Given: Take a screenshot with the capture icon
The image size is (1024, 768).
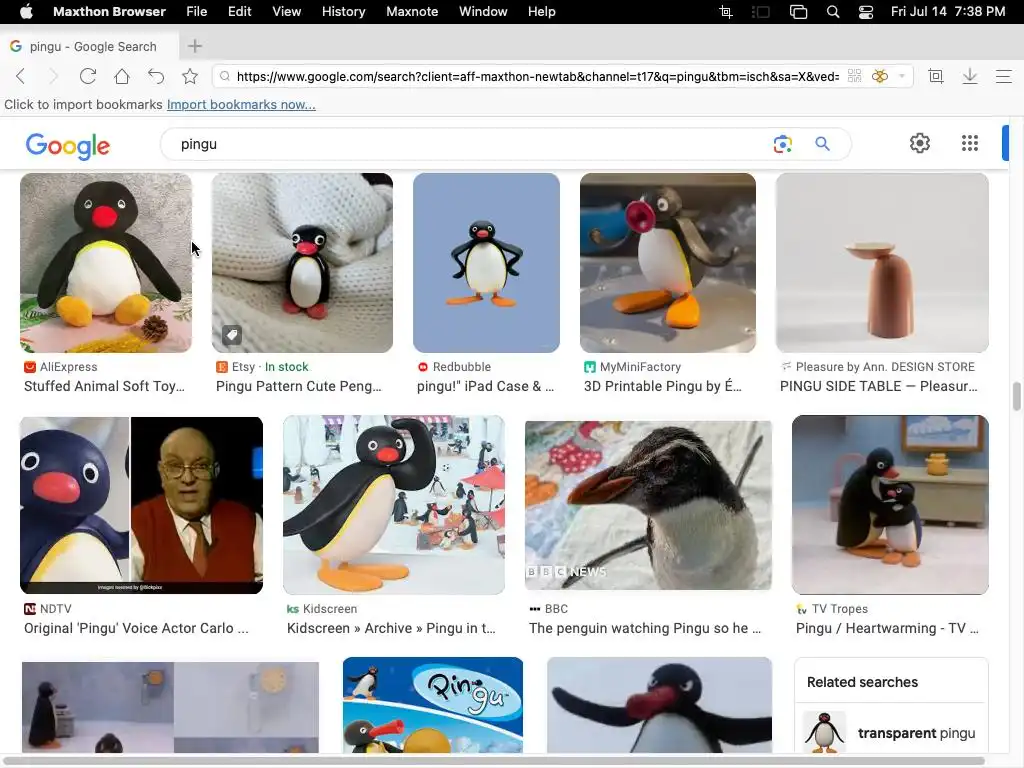Looking at the screenshot, I should pos(936,76).
